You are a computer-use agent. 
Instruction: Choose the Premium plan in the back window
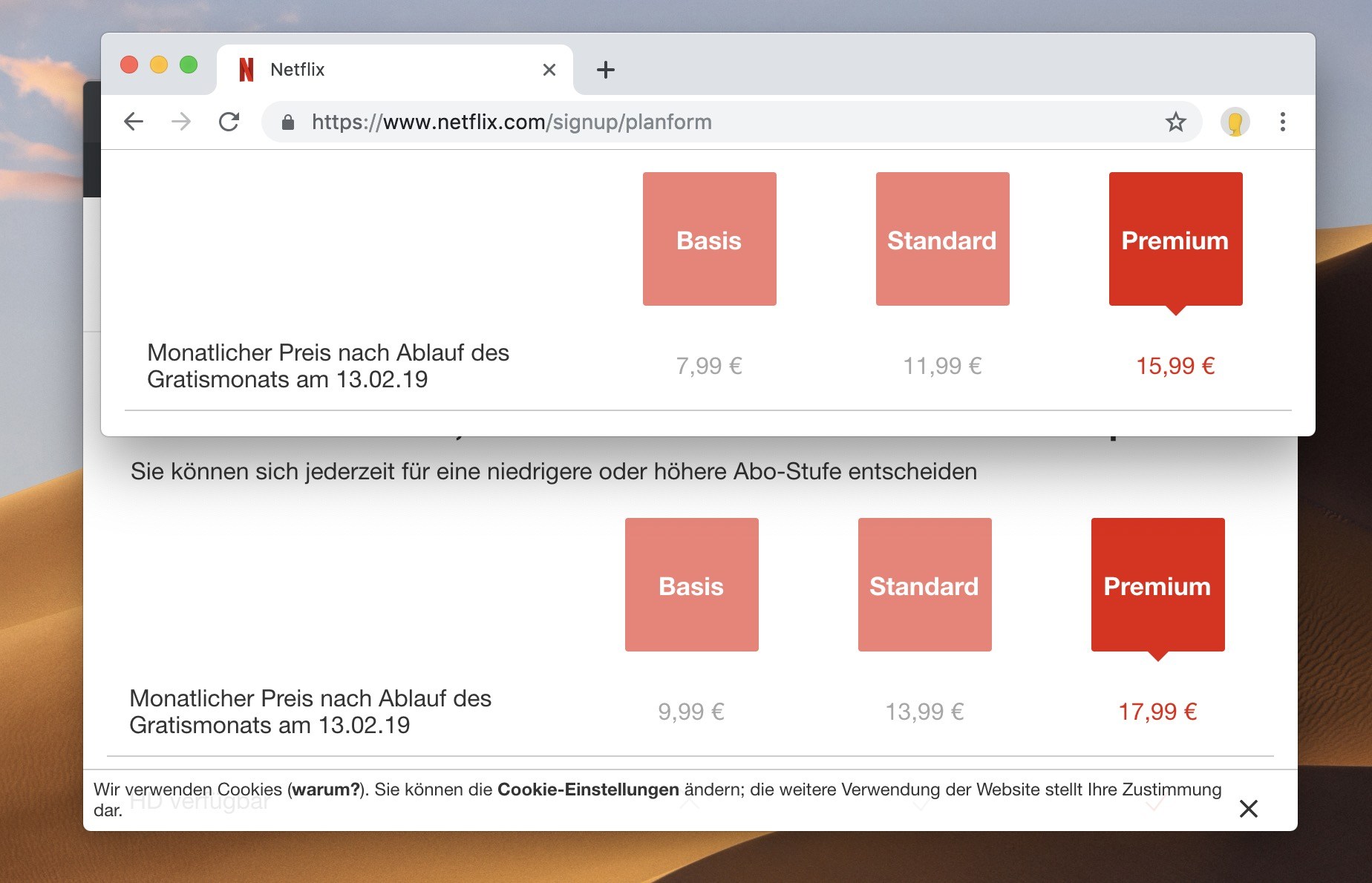[1158, 585]
